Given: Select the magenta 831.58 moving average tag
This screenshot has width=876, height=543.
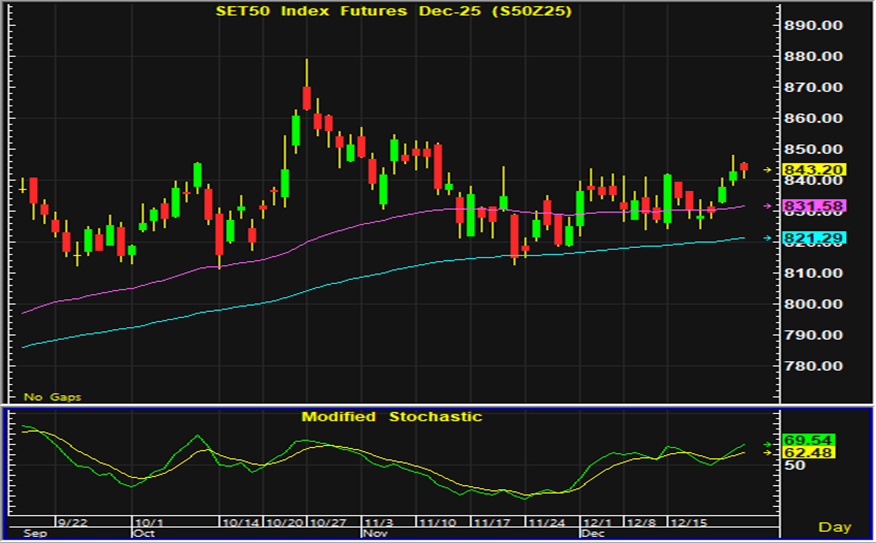Looking at the screenshot, I should point(815,206).
